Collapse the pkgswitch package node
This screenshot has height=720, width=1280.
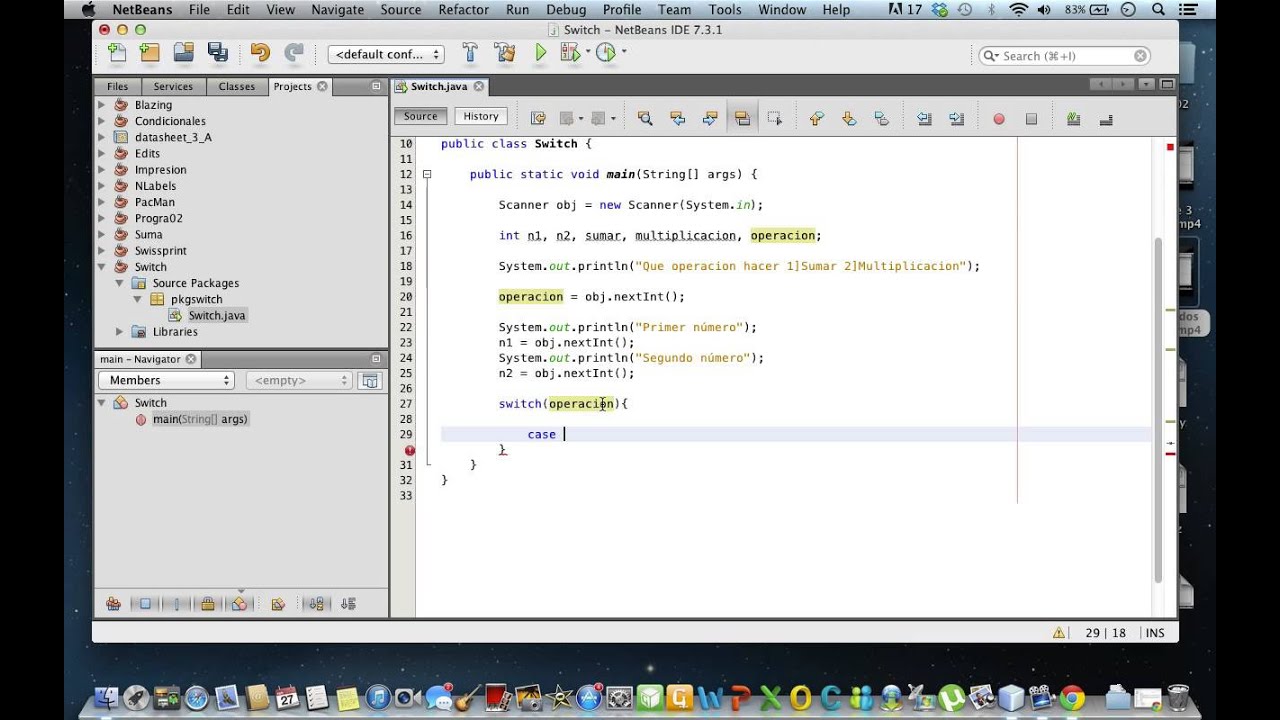[x=138, y=299]
